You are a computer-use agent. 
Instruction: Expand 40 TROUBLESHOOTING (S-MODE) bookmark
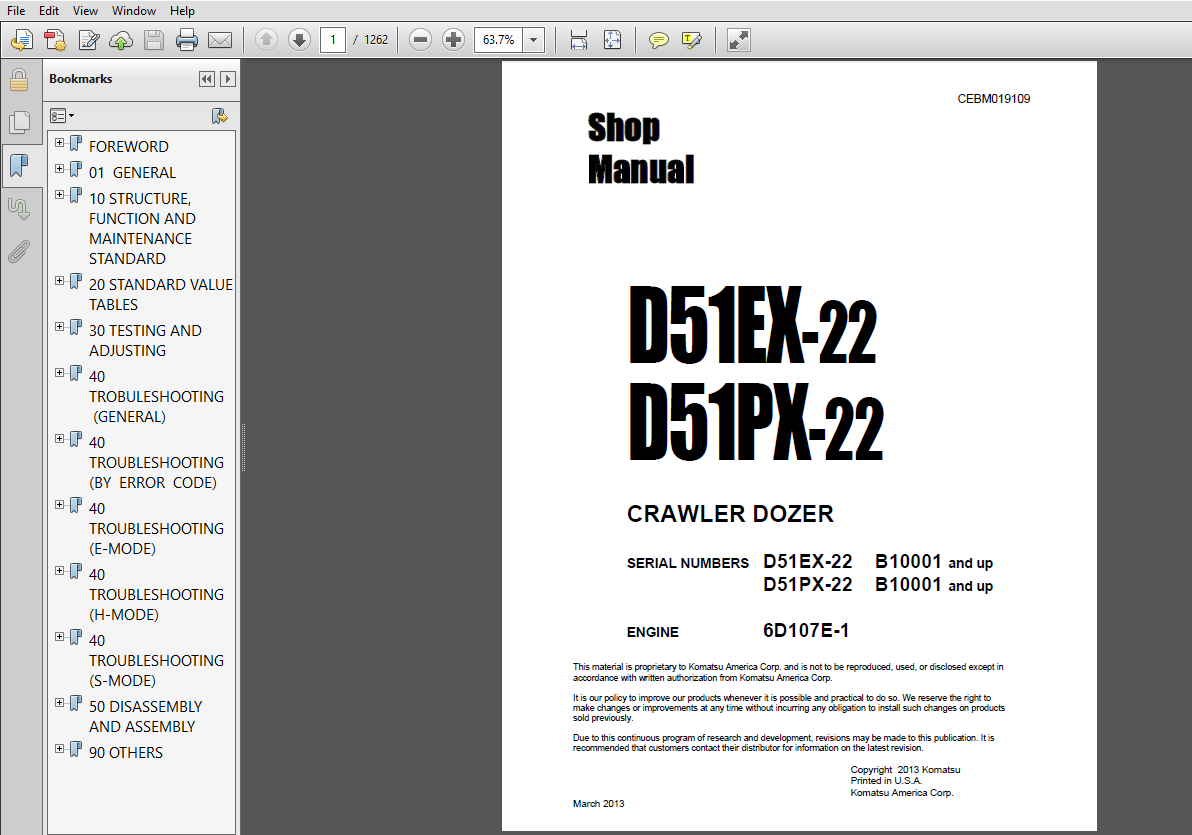pyautogui.click(x=59, y=637)
